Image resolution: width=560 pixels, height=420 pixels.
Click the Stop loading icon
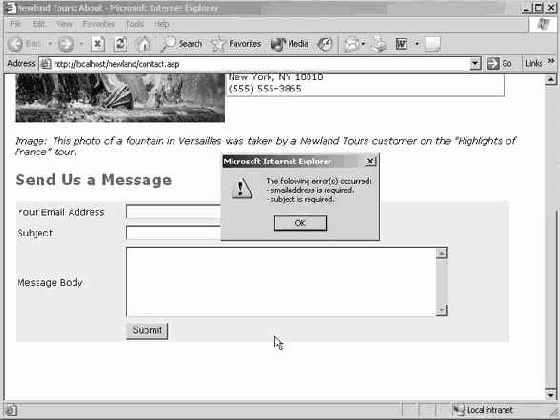(98, 44)
